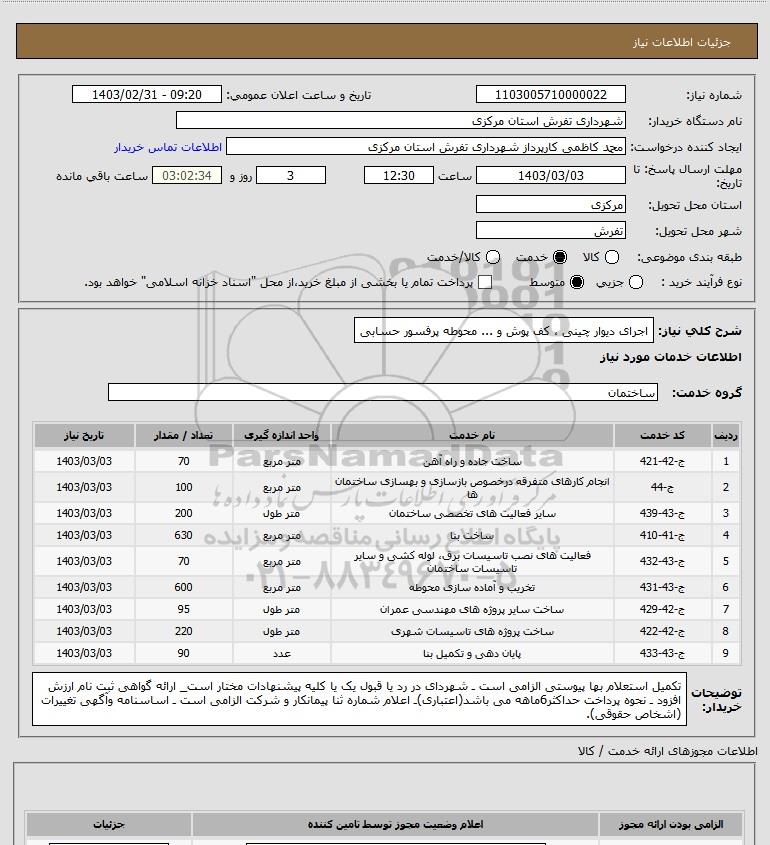The height and width of the screenshot is (845, 770).
Task: Click service code ج-43-439
Action: (662, 513)
